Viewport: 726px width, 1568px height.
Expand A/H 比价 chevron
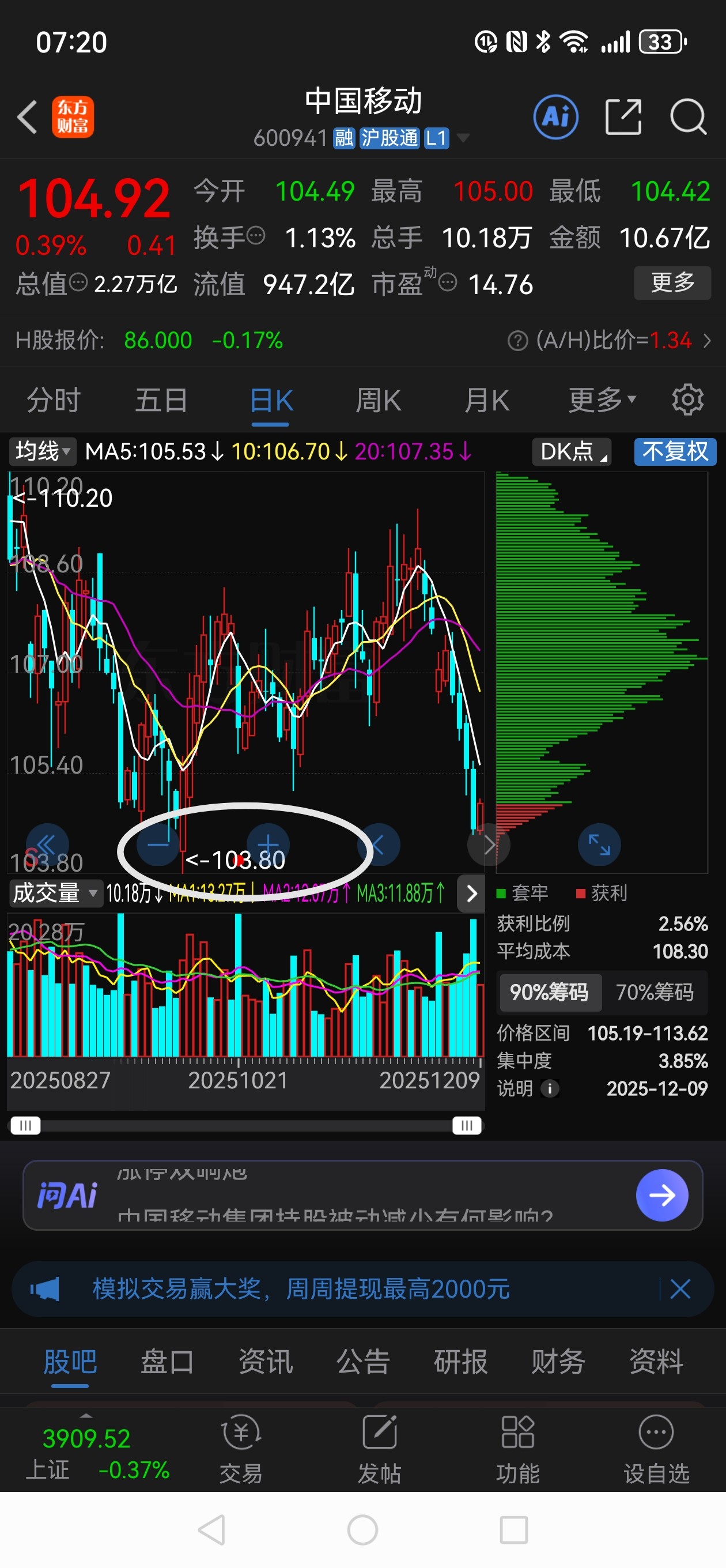click(706, 341)
